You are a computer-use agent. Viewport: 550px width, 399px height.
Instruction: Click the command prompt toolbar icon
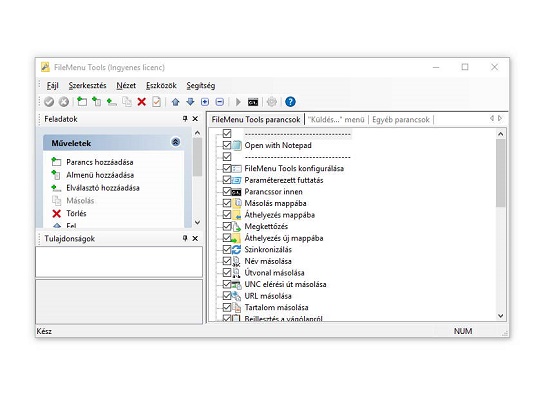coord(253,102)
